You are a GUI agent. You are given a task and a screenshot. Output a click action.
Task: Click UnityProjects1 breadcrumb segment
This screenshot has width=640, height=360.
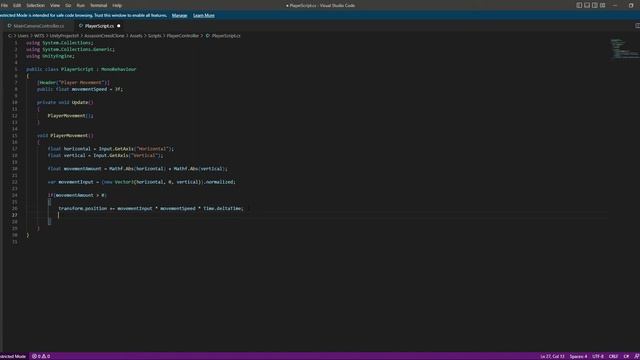(64, 36)
